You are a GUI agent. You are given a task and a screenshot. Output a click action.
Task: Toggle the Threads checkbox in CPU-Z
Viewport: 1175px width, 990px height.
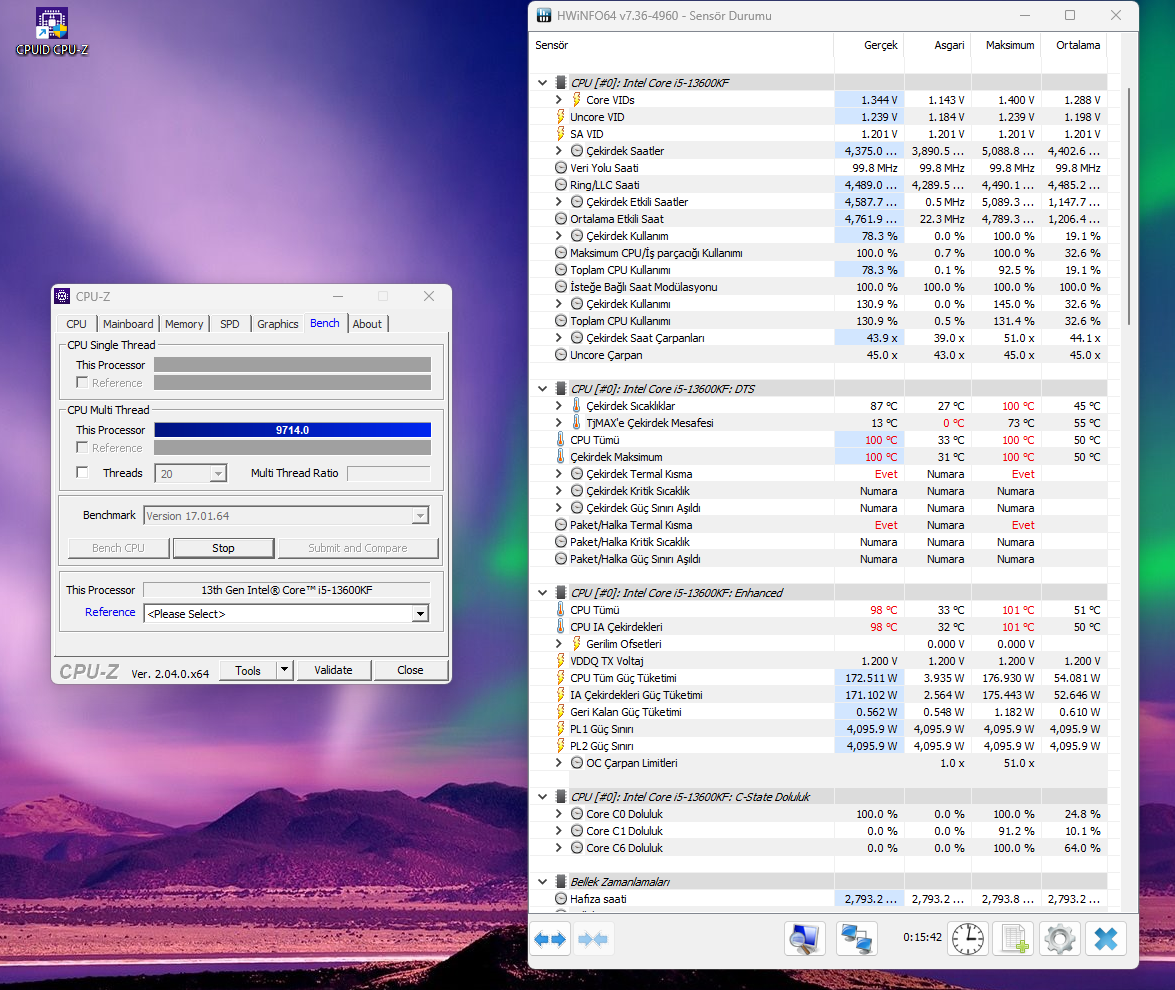82,472
